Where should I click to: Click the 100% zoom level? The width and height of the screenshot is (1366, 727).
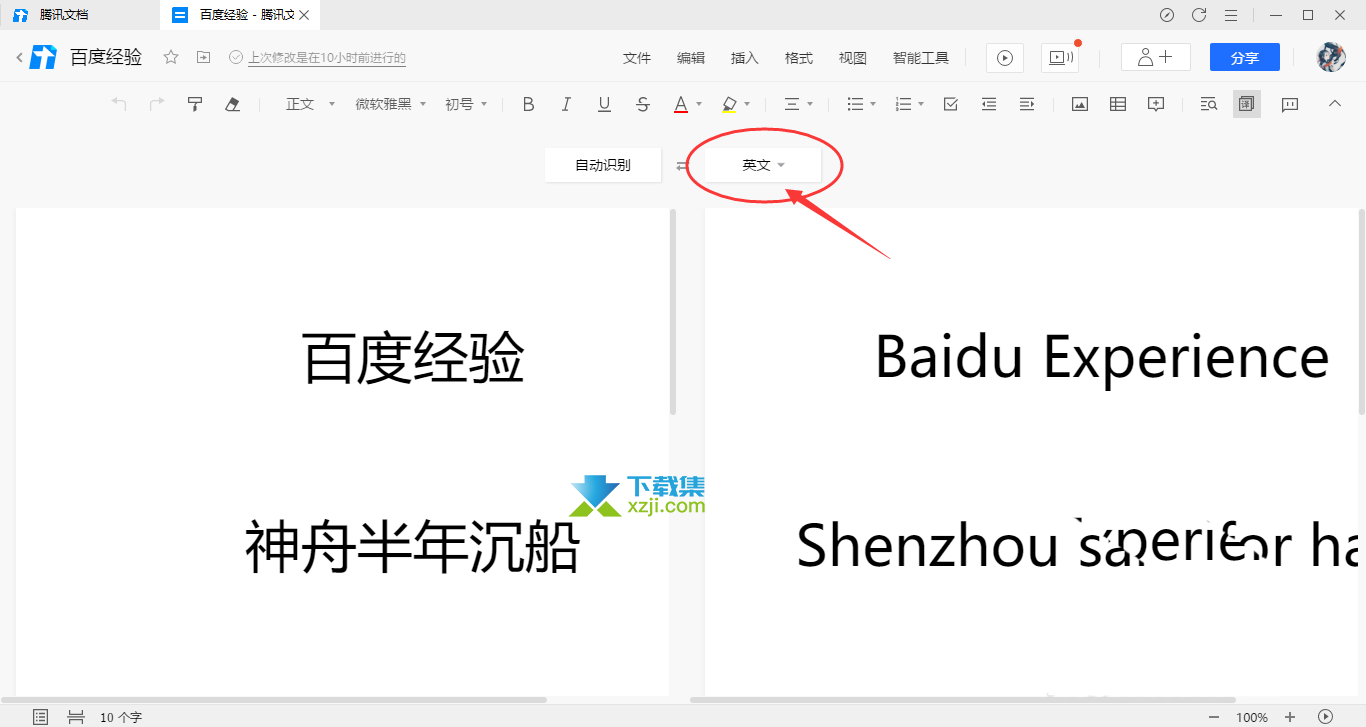[x=1252, y=717]
